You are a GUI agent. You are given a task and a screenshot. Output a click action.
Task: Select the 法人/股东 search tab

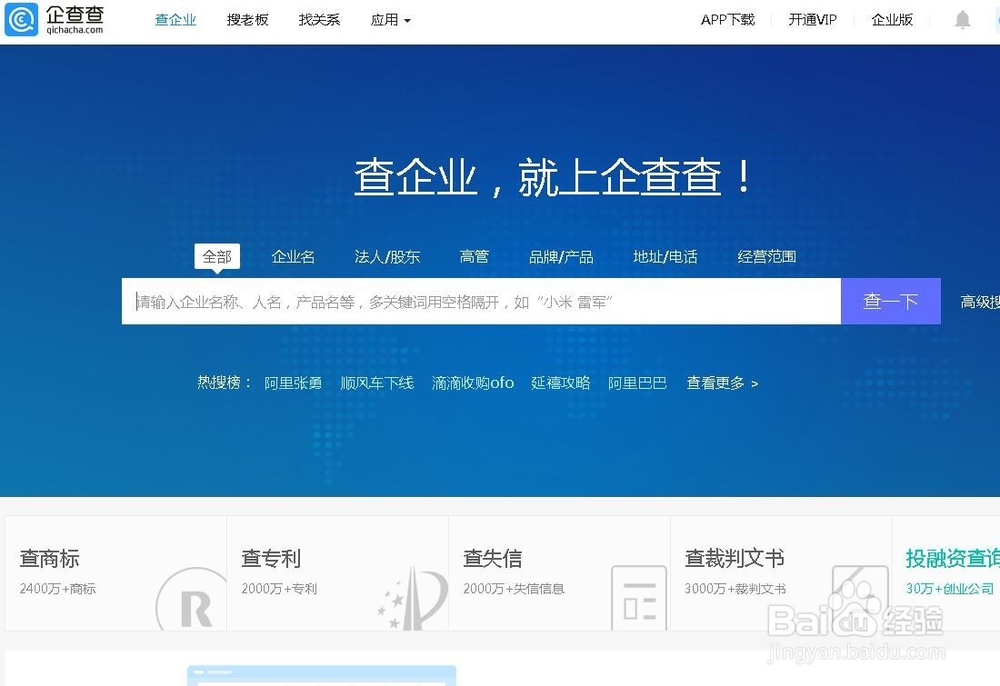(387, 256)
